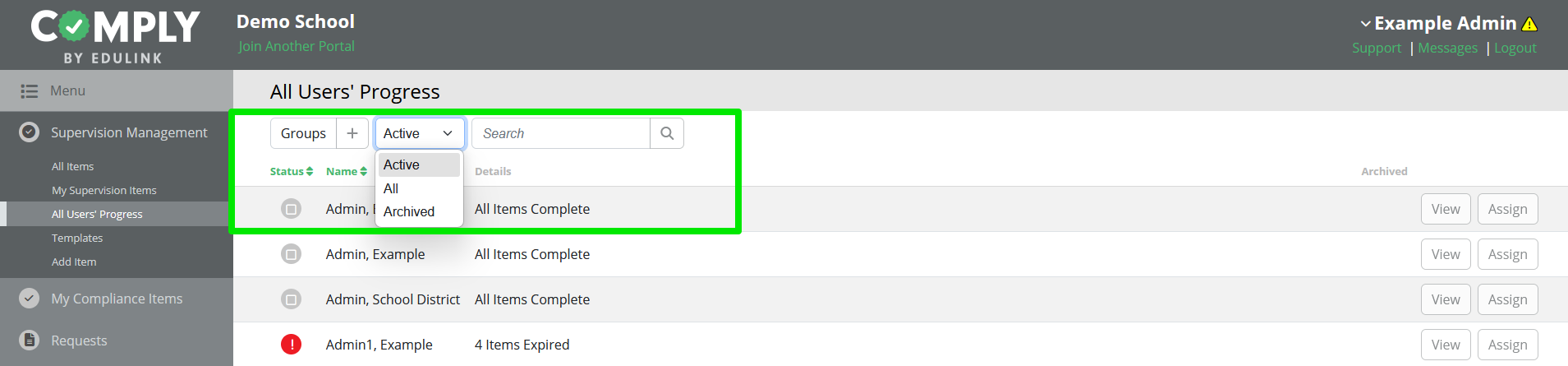The width and height of the screenshot is (1568, 366).
Task: Sort by the Status column header
Action: point(292,171)
